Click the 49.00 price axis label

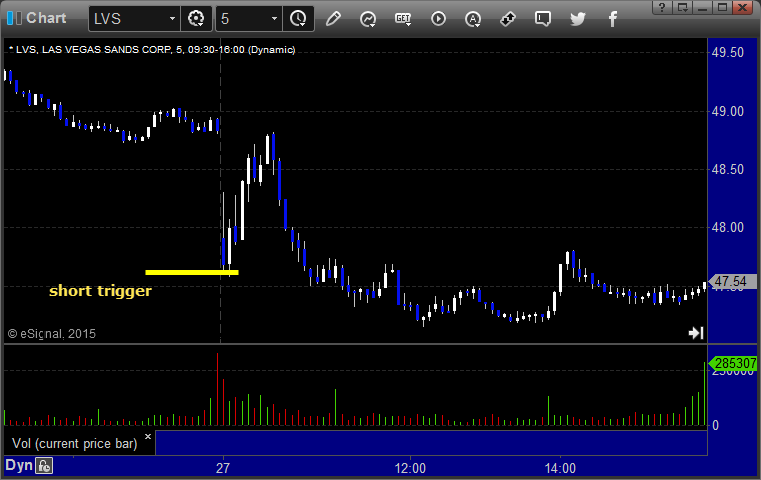pos(728,111)
